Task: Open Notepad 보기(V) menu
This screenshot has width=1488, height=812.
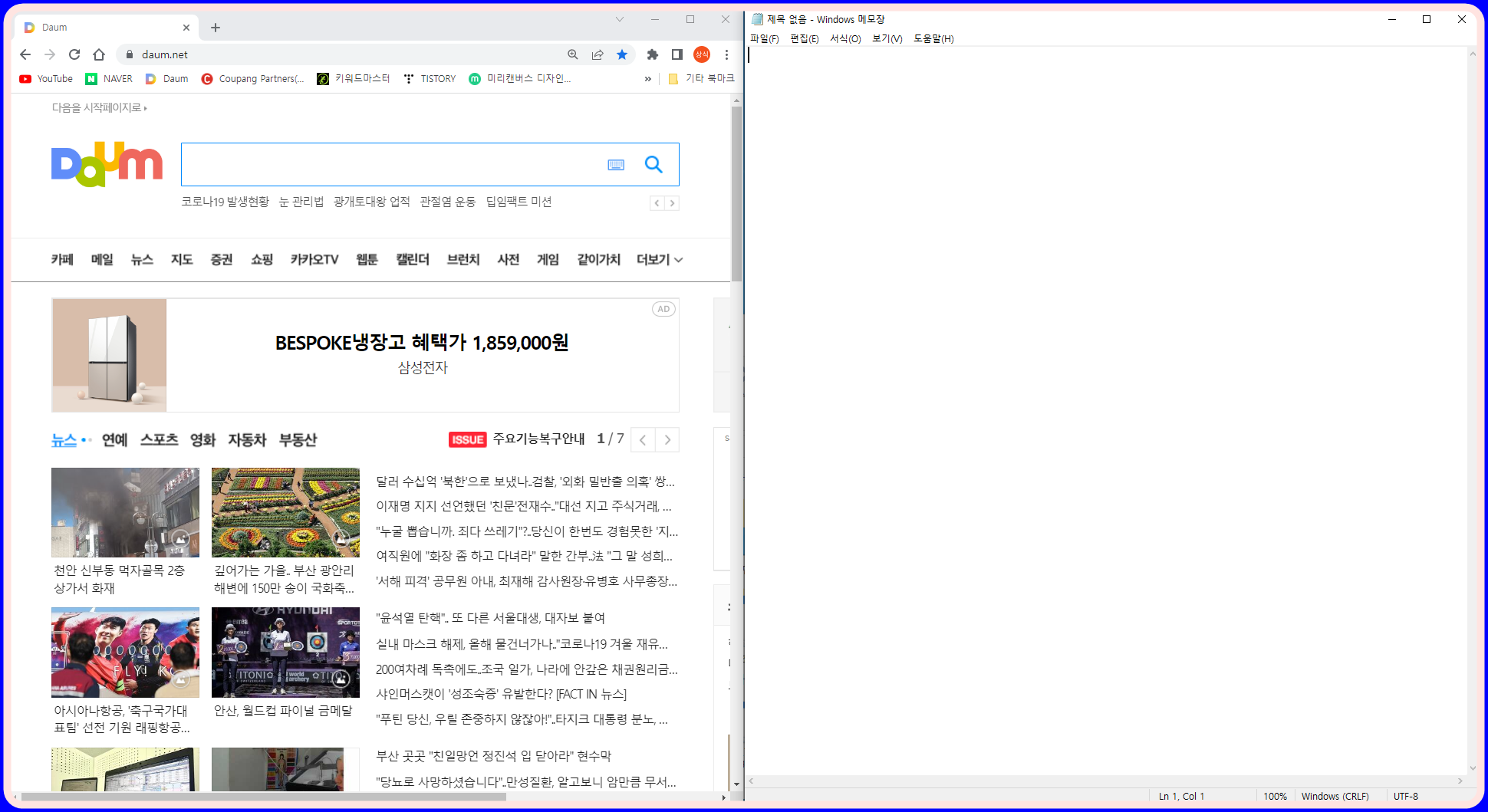Action: [887, 38]
